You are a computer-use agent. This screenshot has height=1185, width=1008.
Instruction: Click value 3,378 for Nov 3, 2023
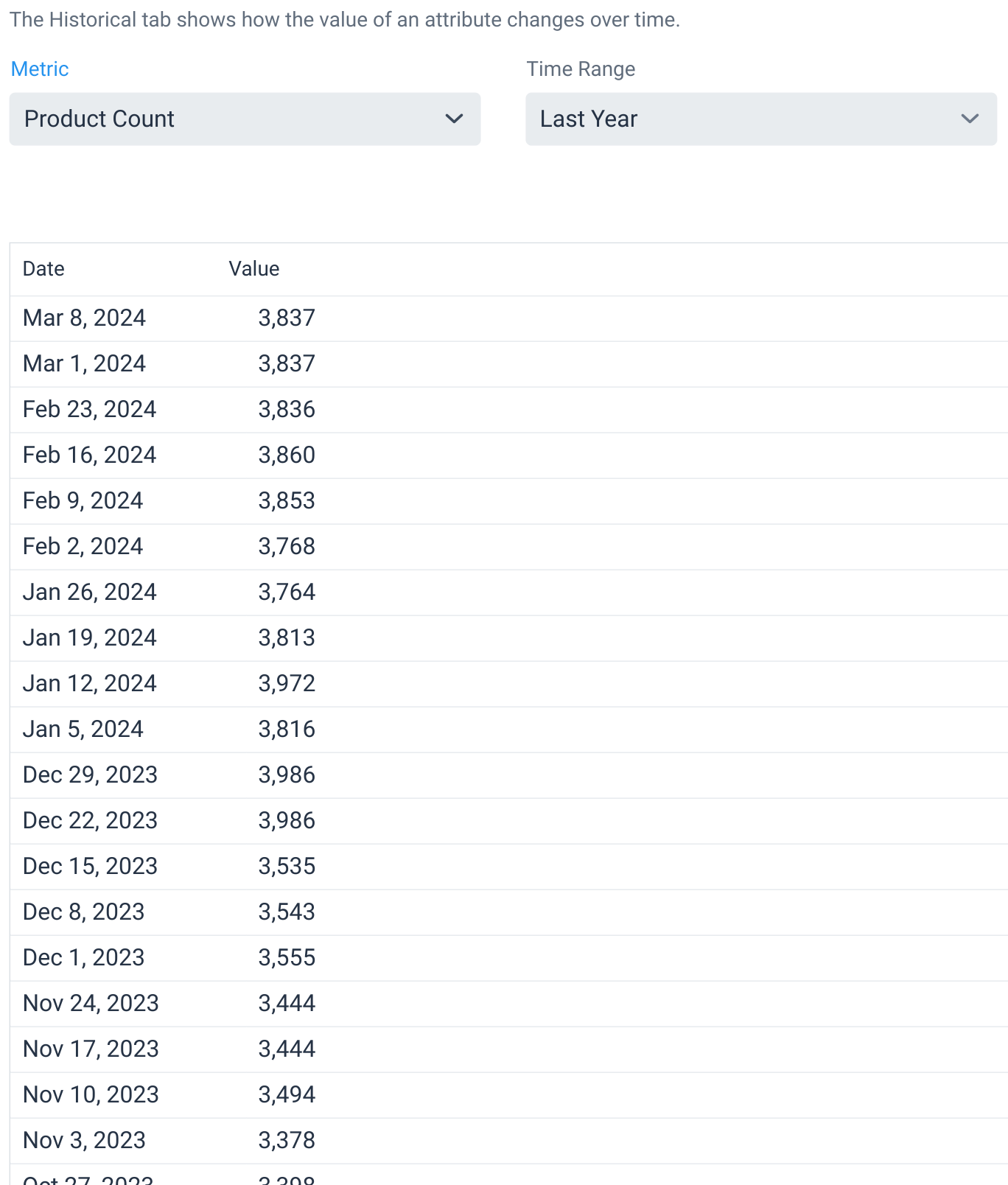[287, 1141]
